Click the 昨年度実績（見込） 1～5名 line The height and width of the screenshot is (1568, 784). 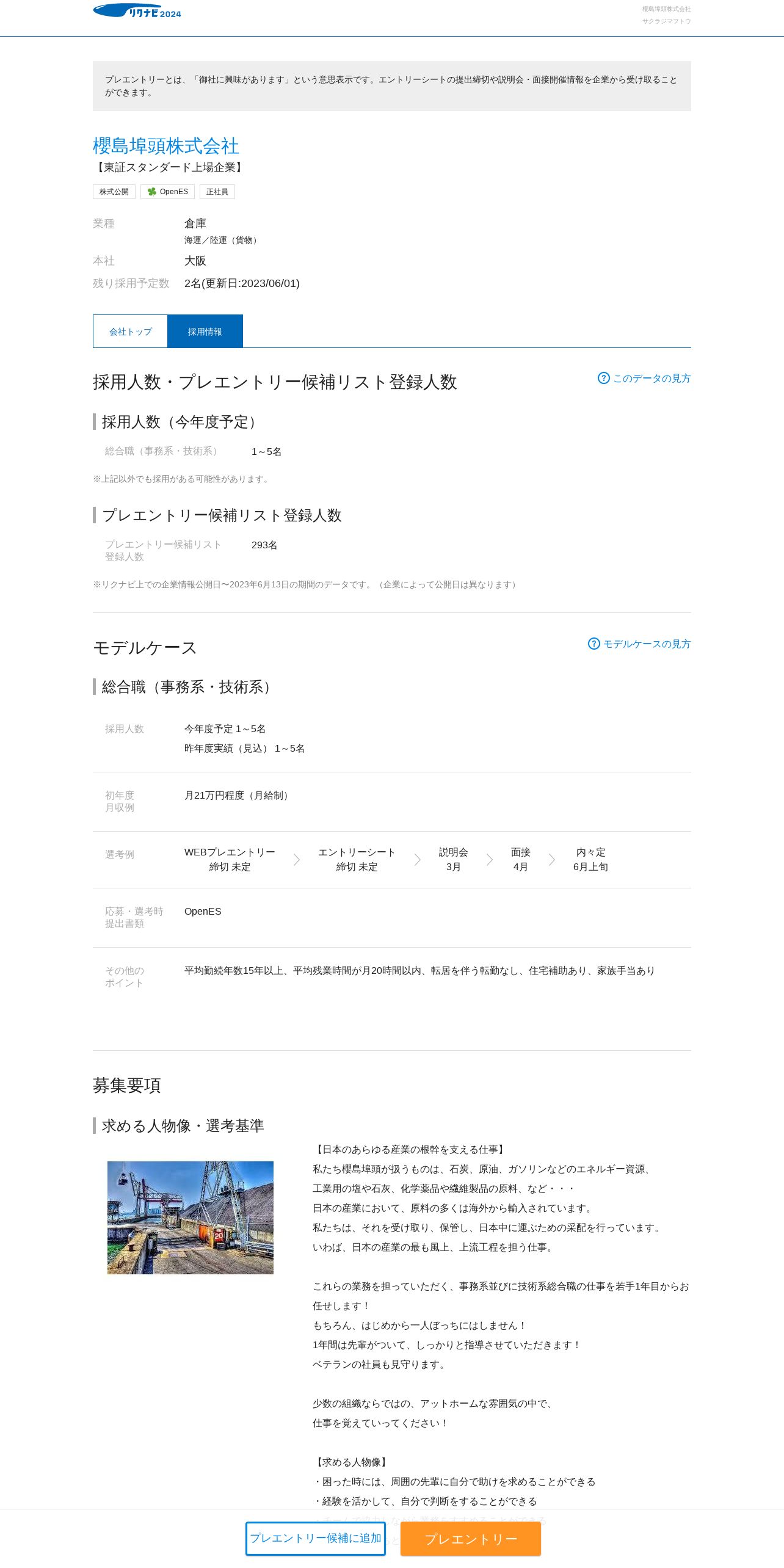[x=244, y=748]
